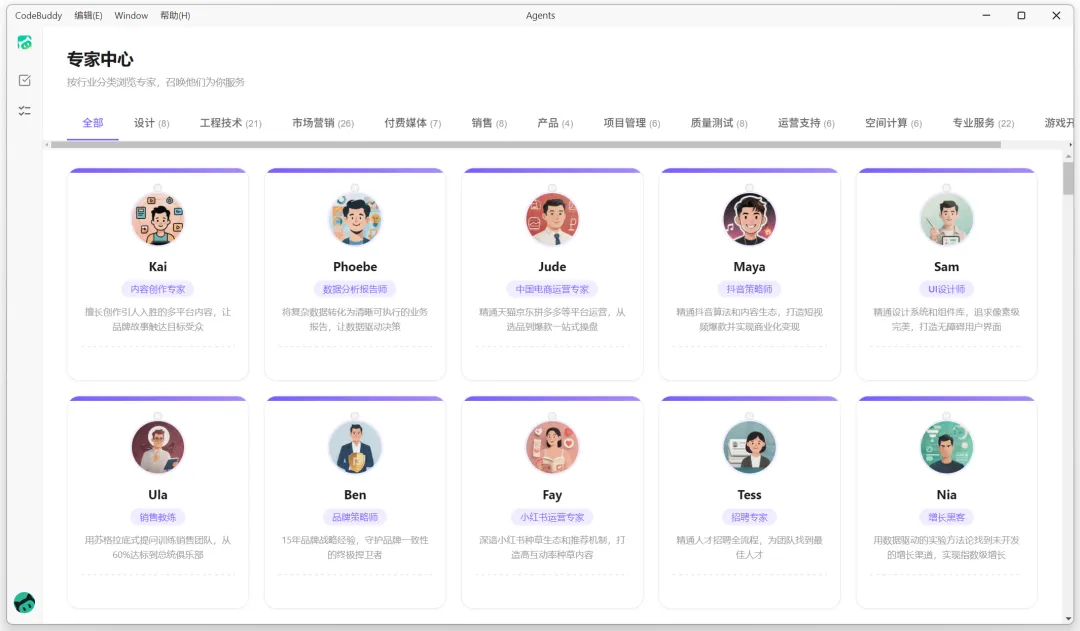
Task: Click the arrow to reveal more category tabs
Action: (x=1071, y=143)
